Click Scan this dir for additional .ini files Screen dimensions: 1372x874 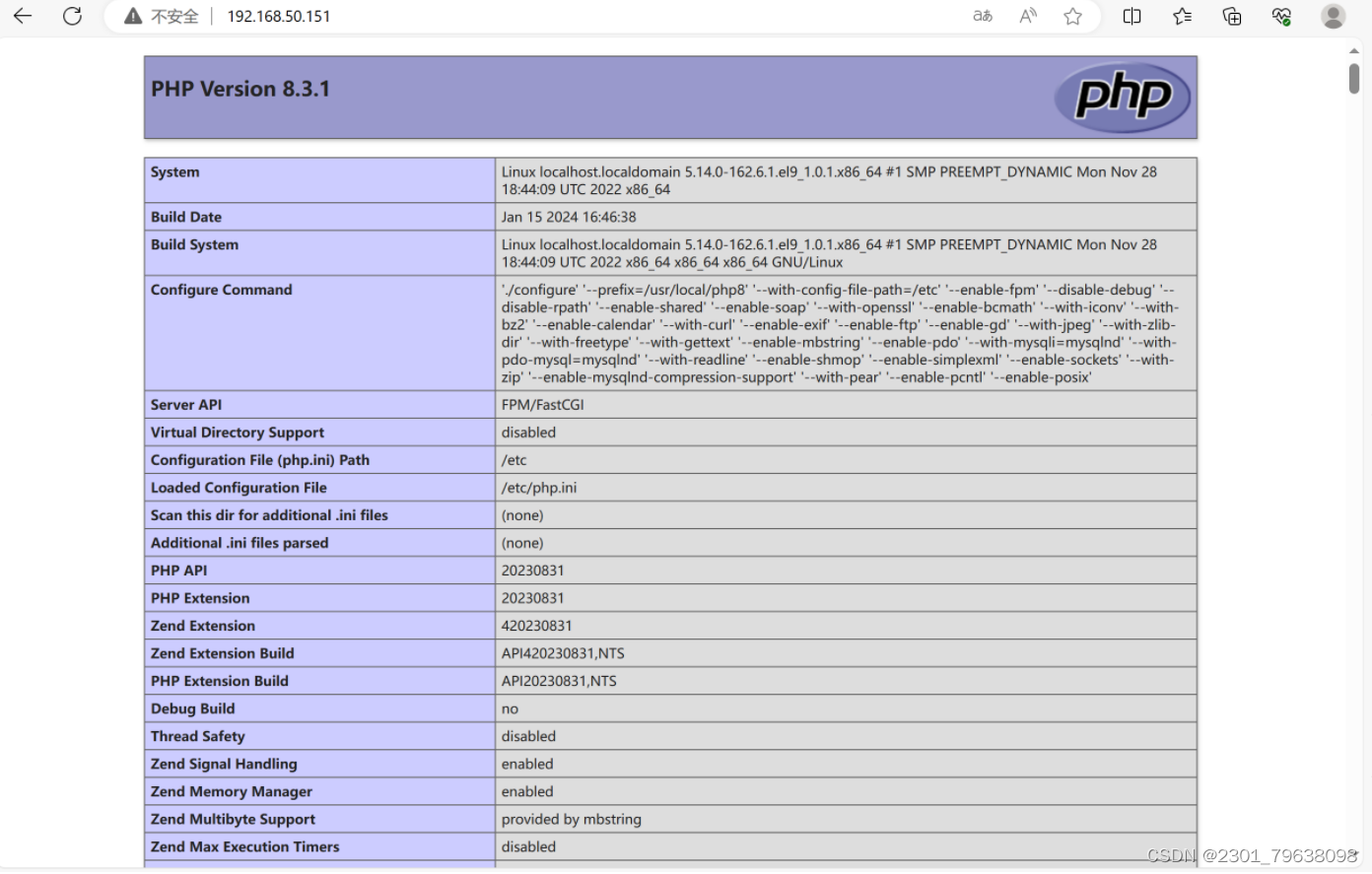tap(269, 515)
